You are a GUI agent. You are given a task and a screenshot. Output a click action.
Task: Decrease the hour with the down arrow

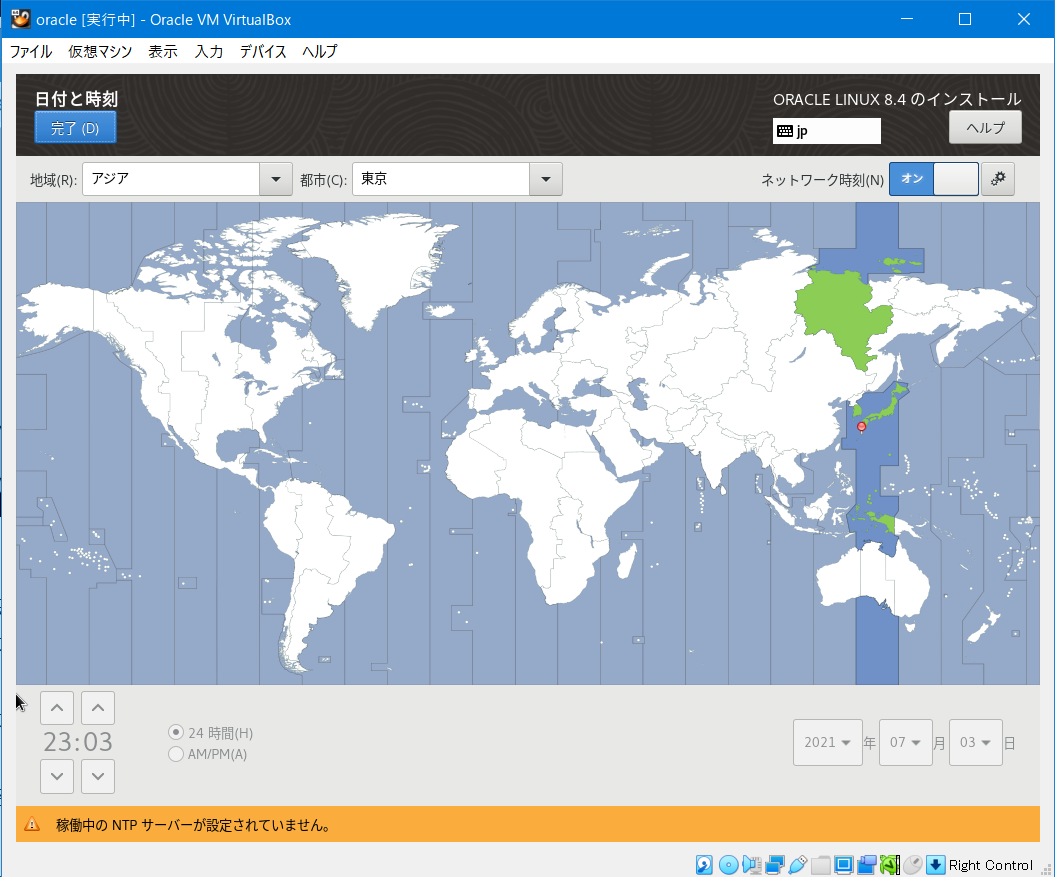(57, 776)
